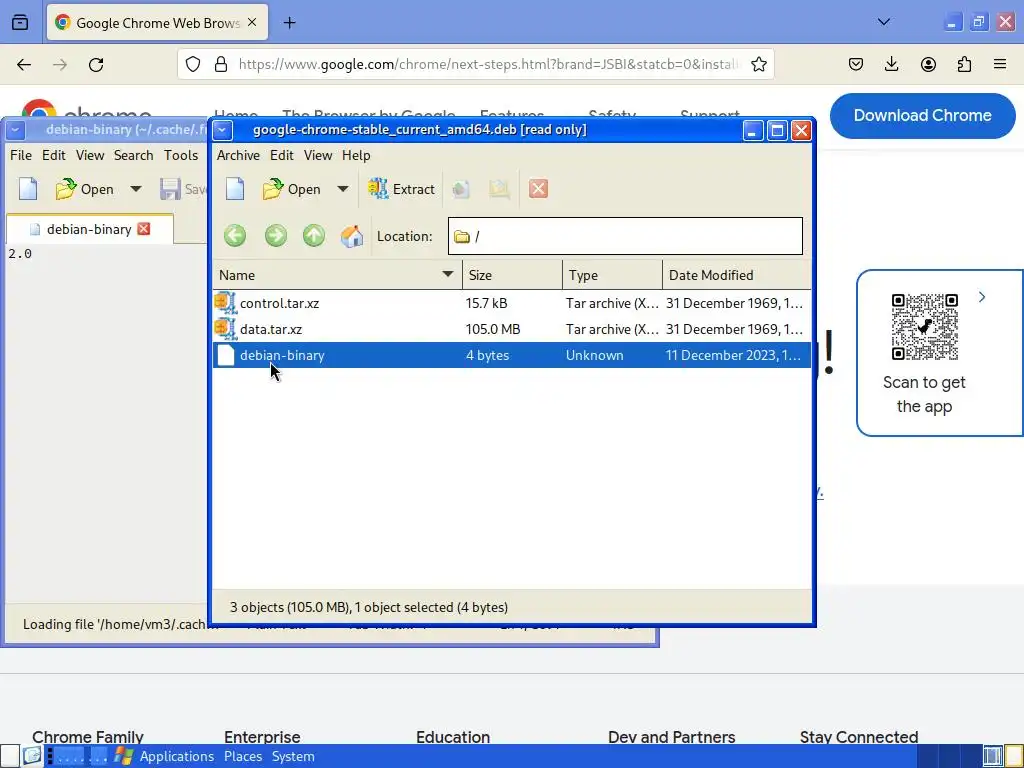Click the debian-binary blank file icon

click(226, 355)
